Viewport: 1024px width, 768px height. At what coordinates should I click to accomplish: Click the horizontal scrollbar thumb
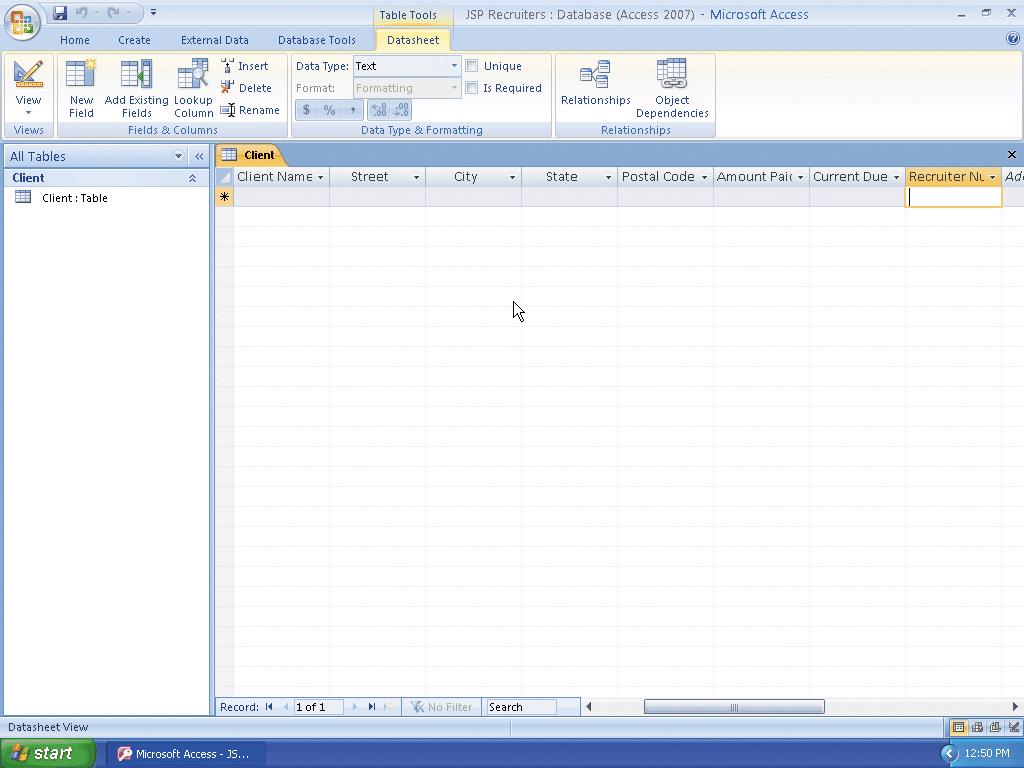(734, 707)
